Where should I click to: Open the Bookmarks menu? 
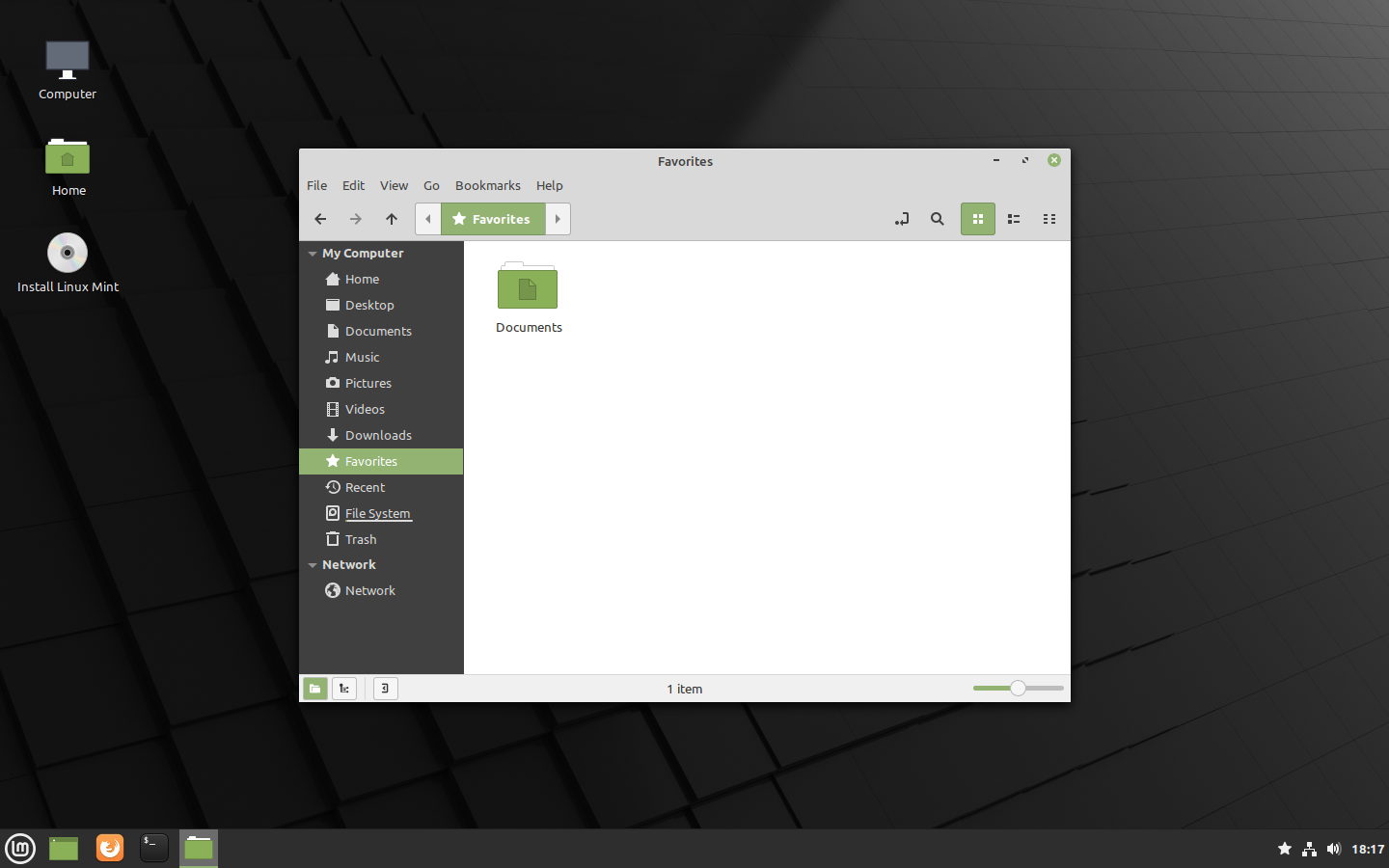(487, 185)
